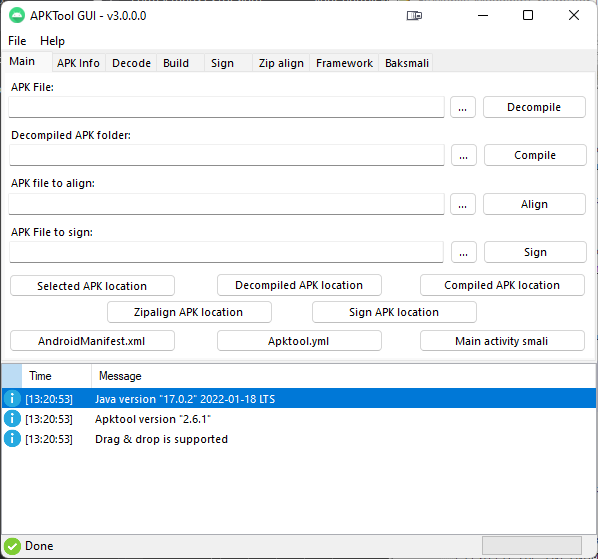Browse for decompiled APK folder with ...
Screen dimensions: 598x559
[x=464, y=155]
